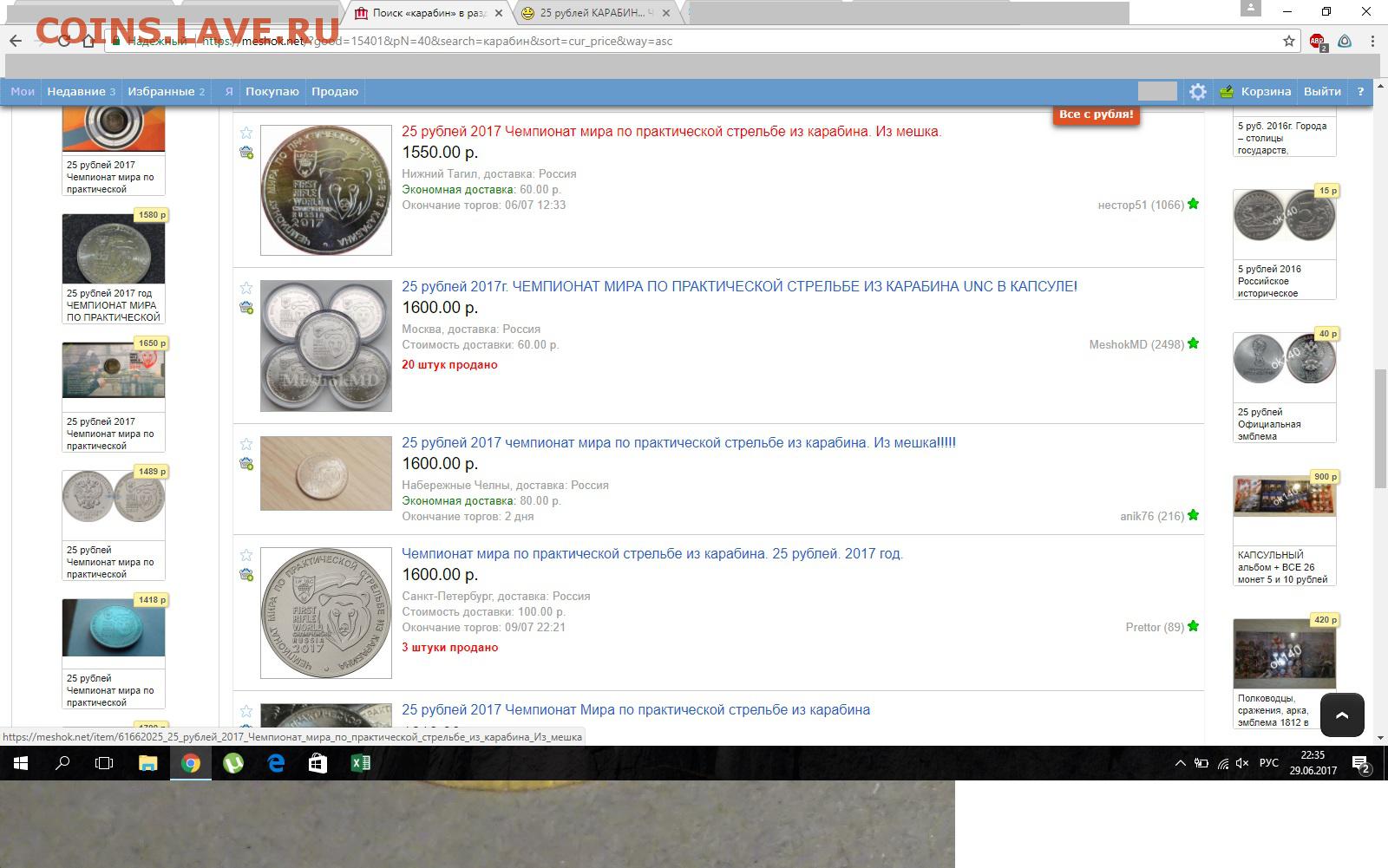Image resolution: width=1388 pixels, height=868 pixels.
Task: Click the volume icon in the system tray
Action: [x=1241, y=763]
